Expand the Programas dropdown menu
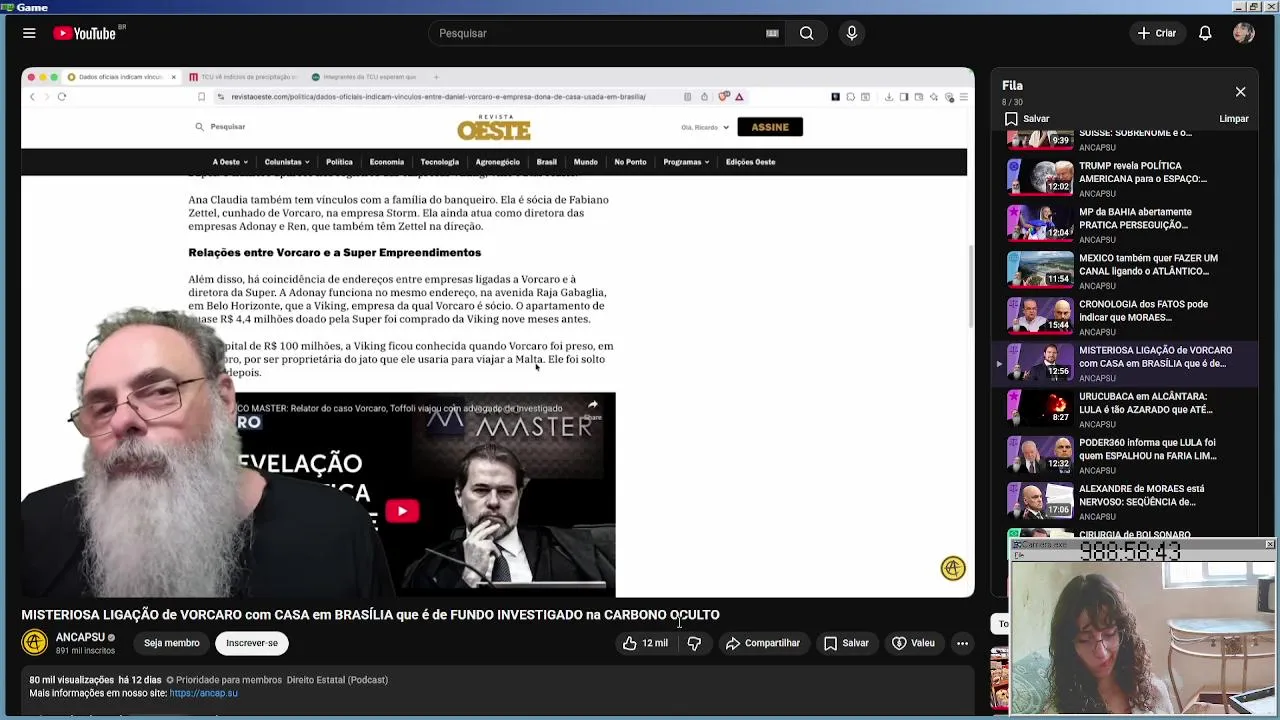The height and width of the screenshot is (720, 1280). (x=686, y=162)
